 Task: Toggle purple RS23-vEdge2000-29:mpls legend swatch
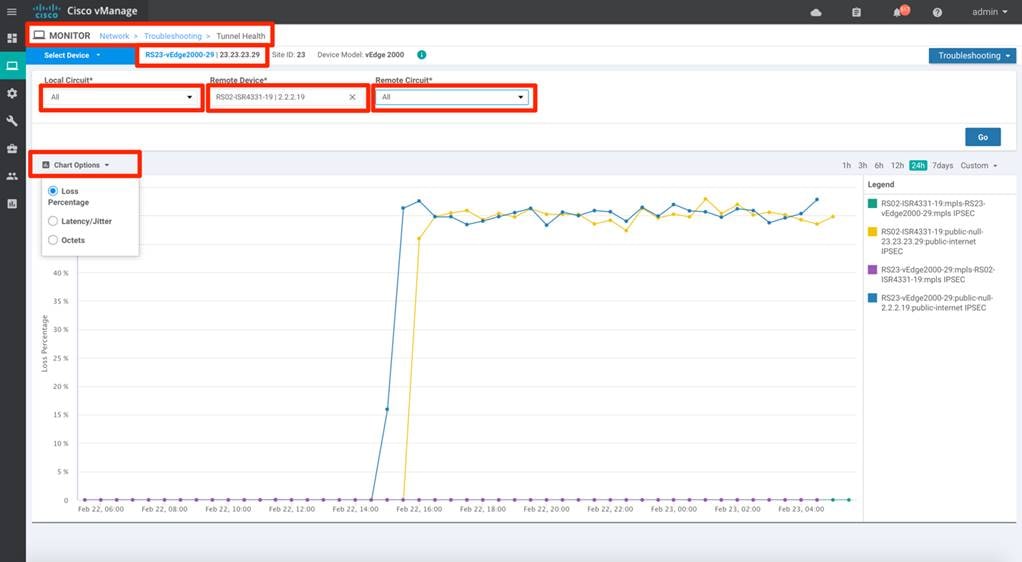click(872, 269)
